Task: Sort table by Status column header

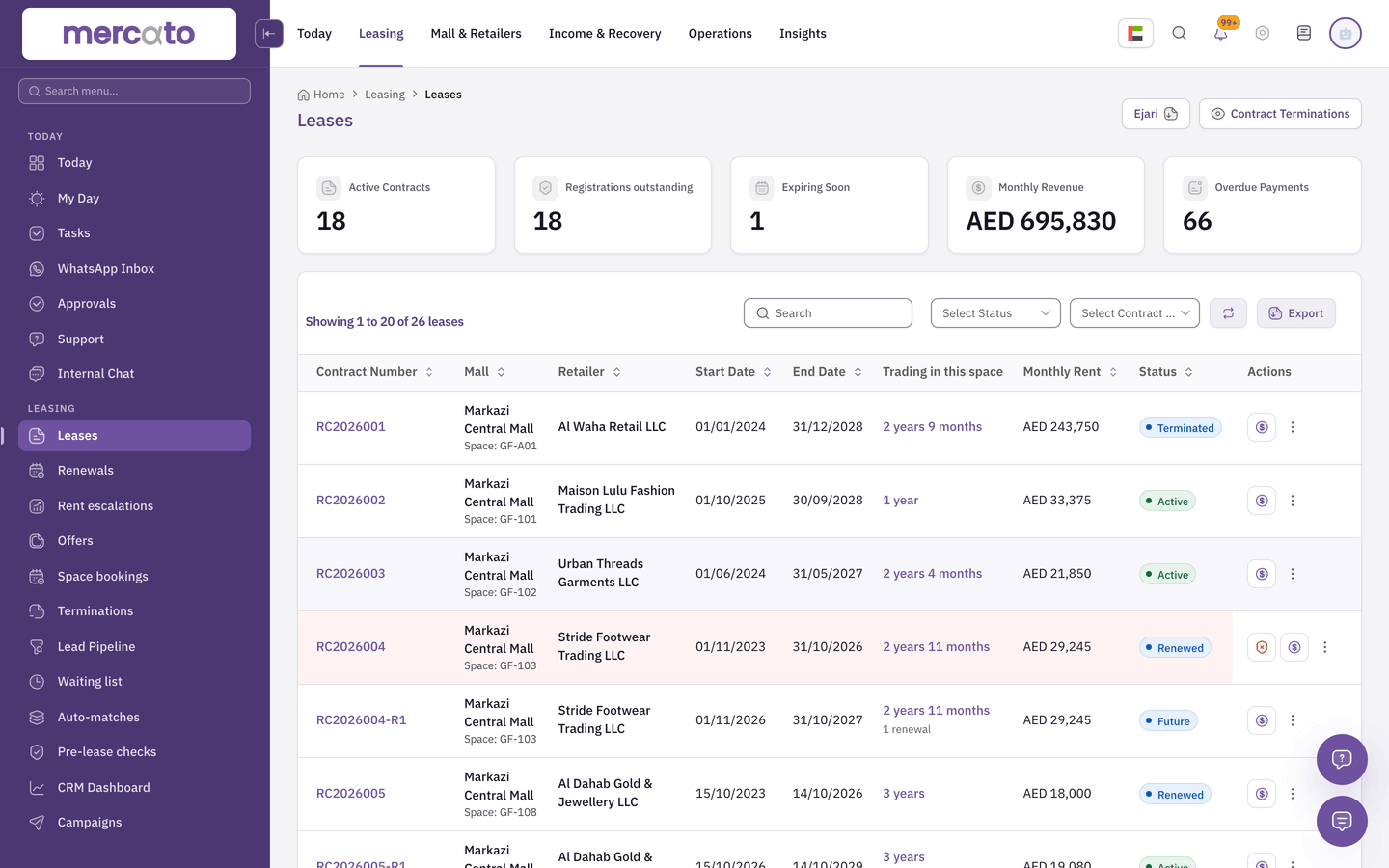Action: tap(1166, 372)
